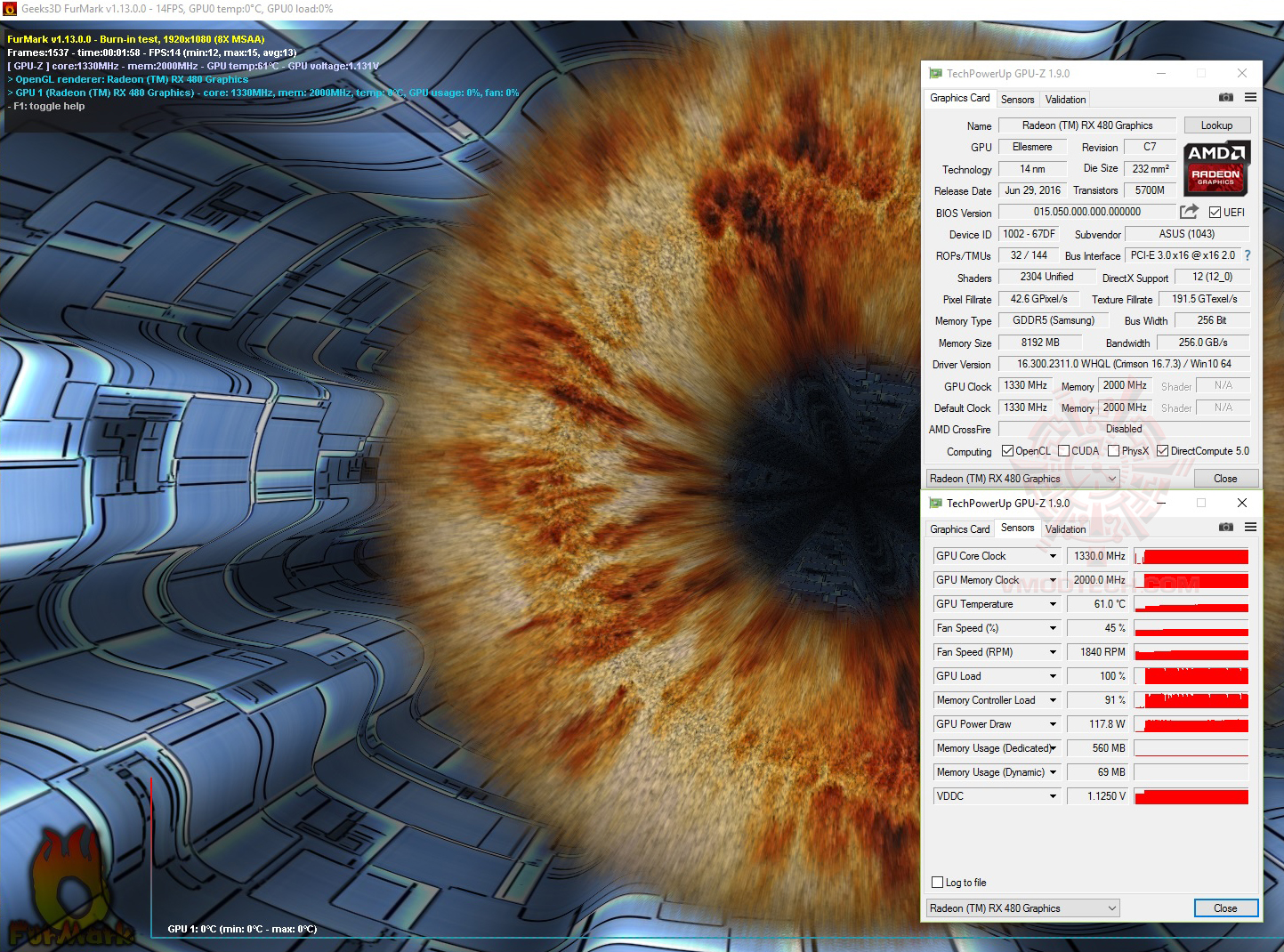Screen dimensions: 1284x952
Task: Click the Lookup button
Action: (1216, 125)
